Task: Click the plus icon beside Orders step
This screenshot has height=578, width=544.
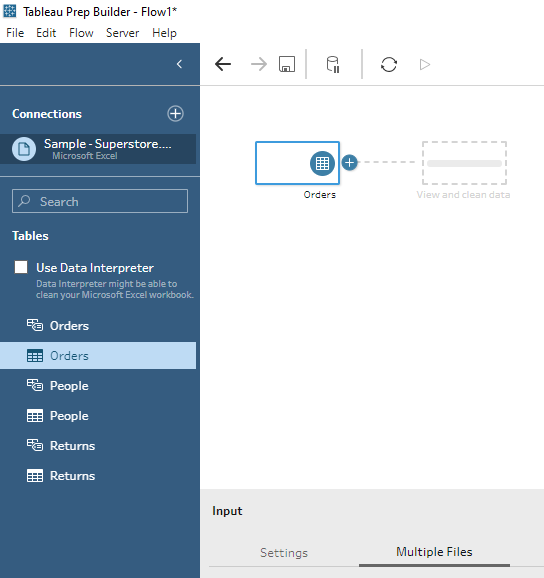Action: pyautogui.click(x=349, y=163)
